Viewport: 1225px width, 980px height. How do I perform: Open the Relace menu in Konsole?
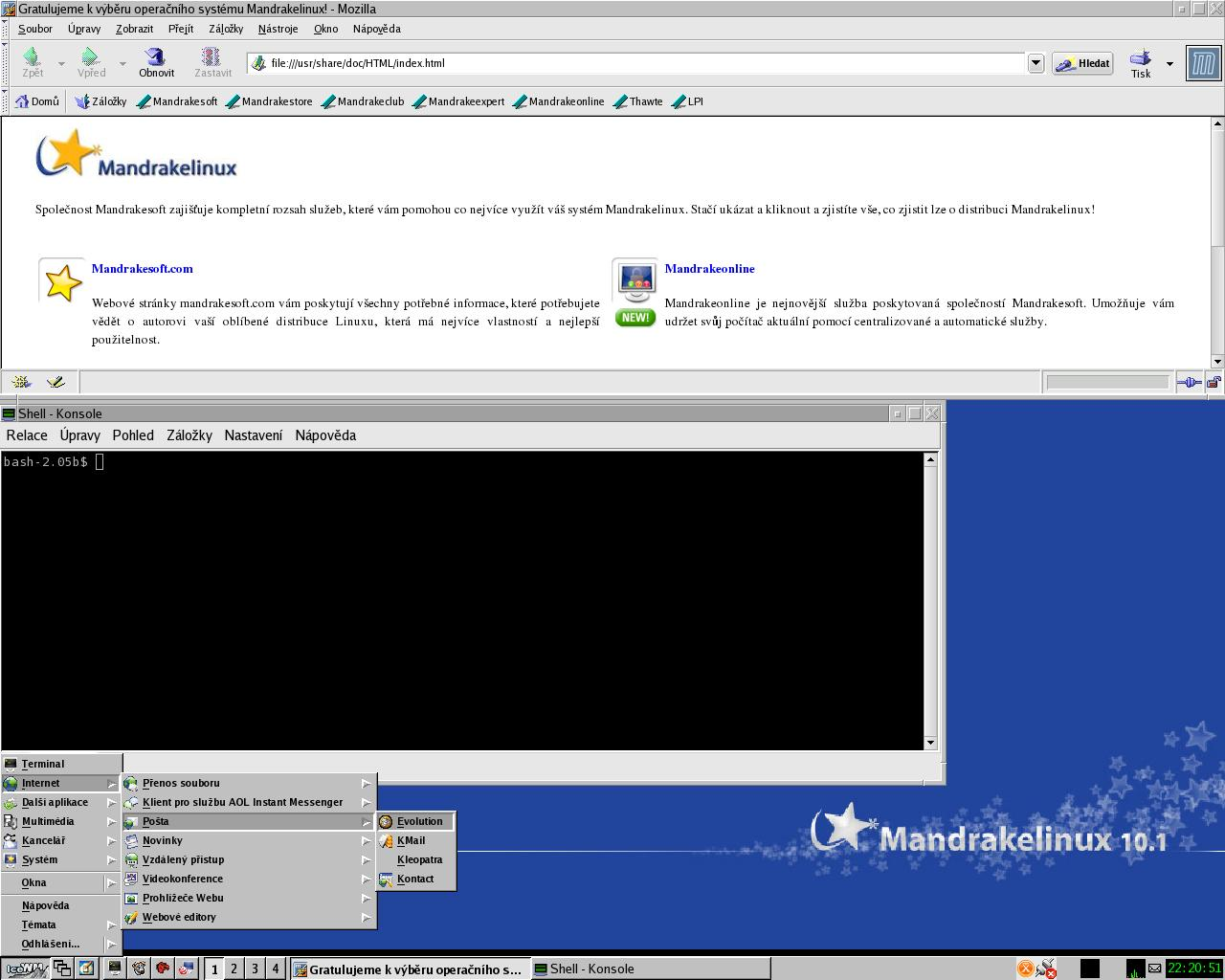pyautogui.click(x=27, y=435)
